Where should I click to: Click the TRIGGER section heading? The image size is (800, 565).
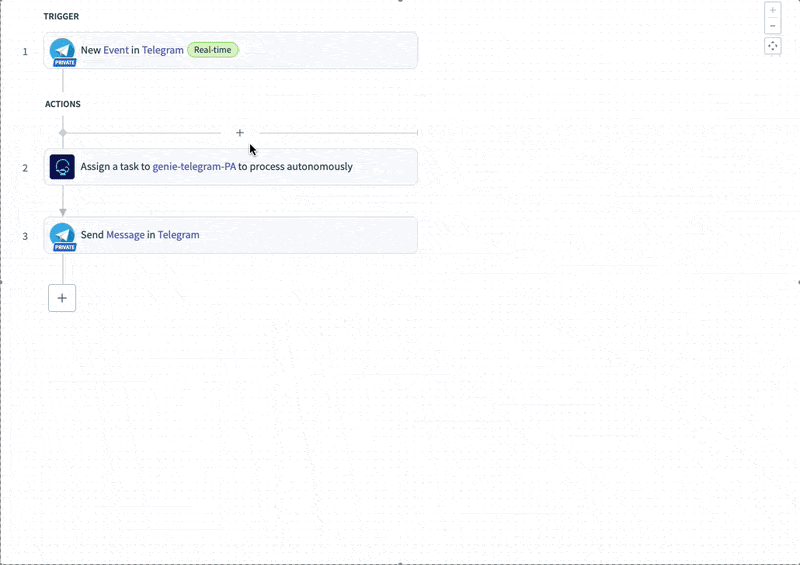61,16
